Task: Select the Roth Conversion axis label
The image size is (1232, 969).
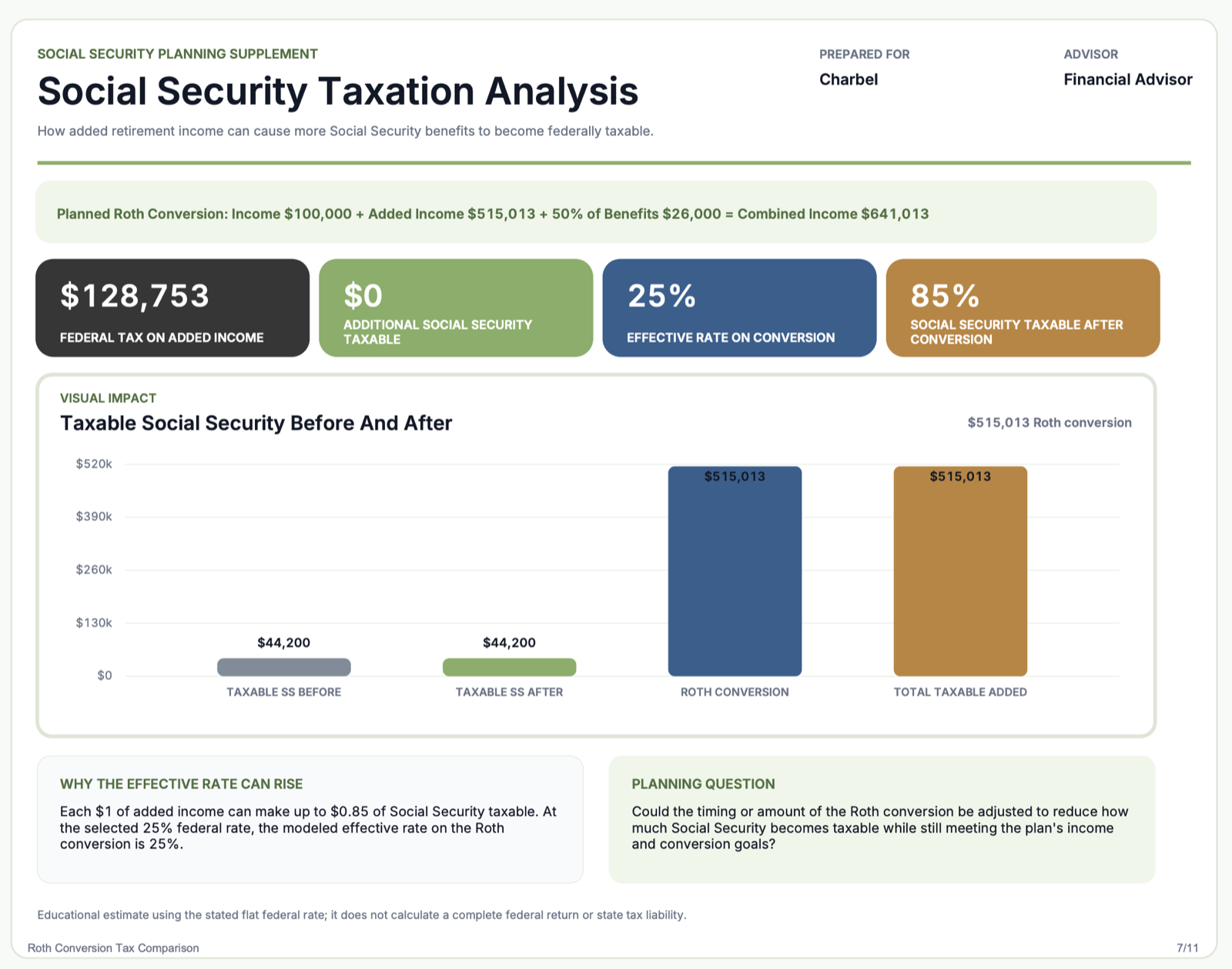Action: (735, 692)
